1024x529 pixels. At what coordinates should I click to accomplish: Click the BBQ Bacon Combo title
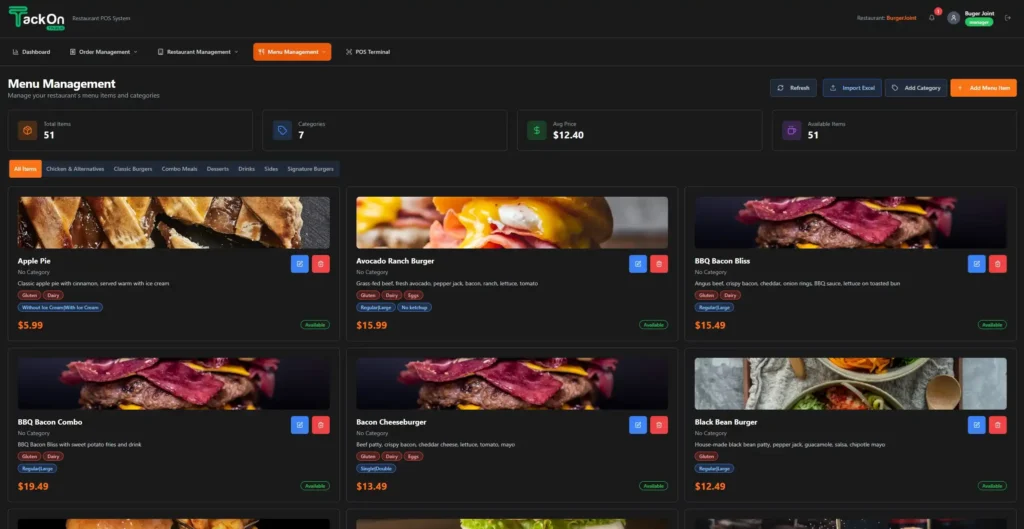pyautogui.click(x=50, y=423)
